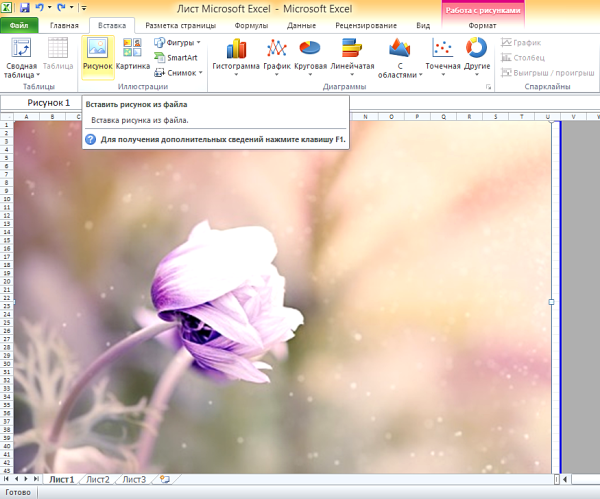Click the Рисунок insert picture button
Screen dimensions: 600x499
(98, 55)
